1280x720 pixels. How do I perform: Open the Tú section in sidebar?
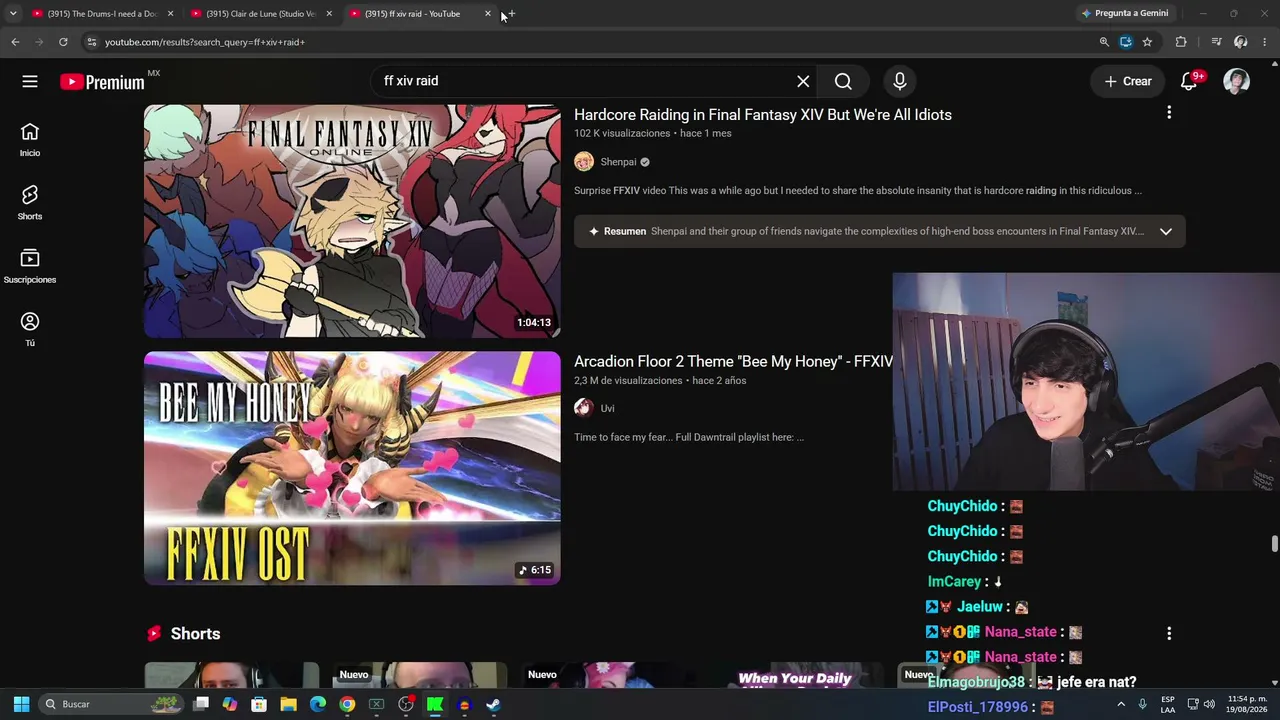click(30, 329)
